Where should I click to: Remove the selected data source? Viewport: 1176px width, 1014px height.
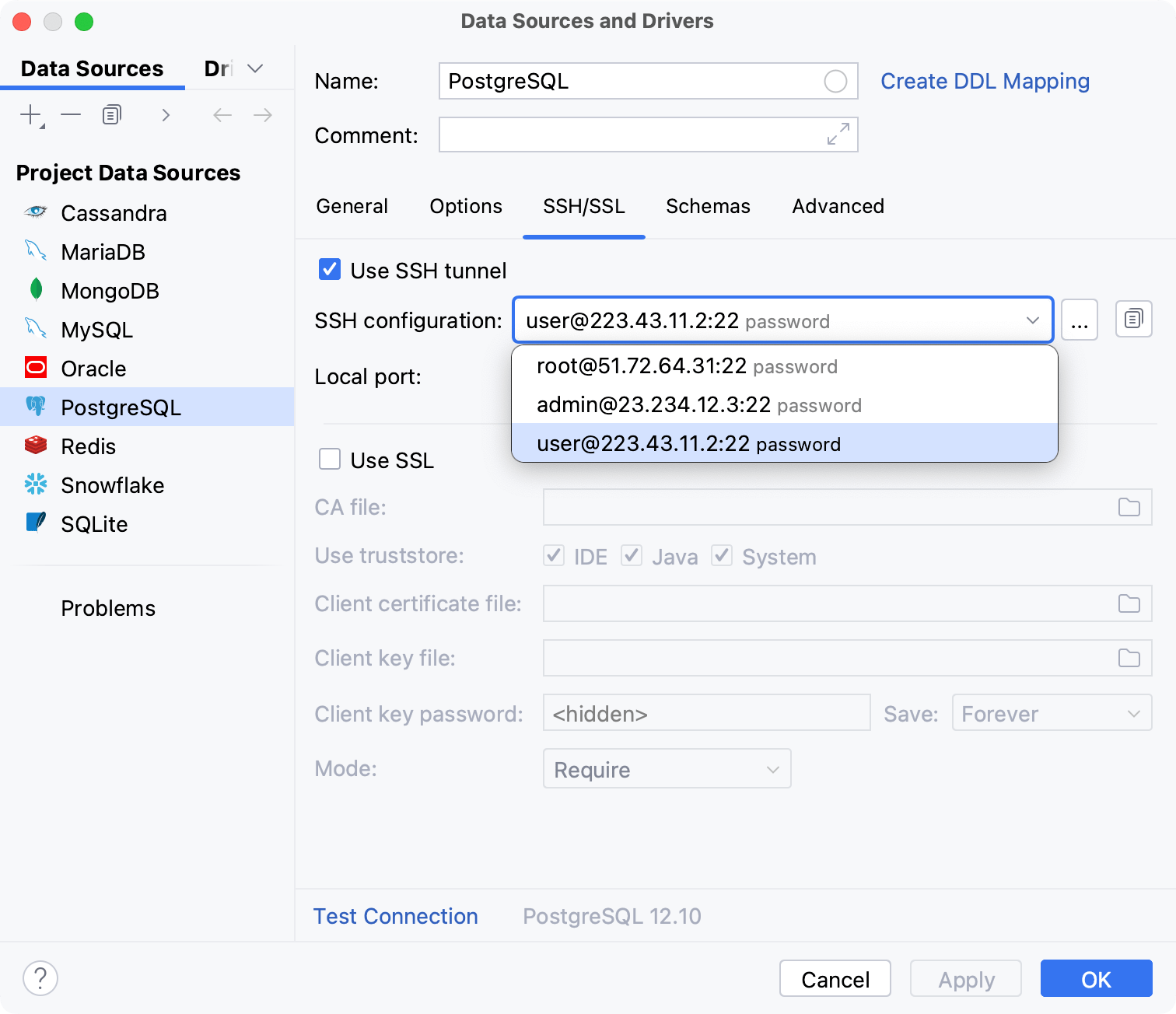point(71,114)
